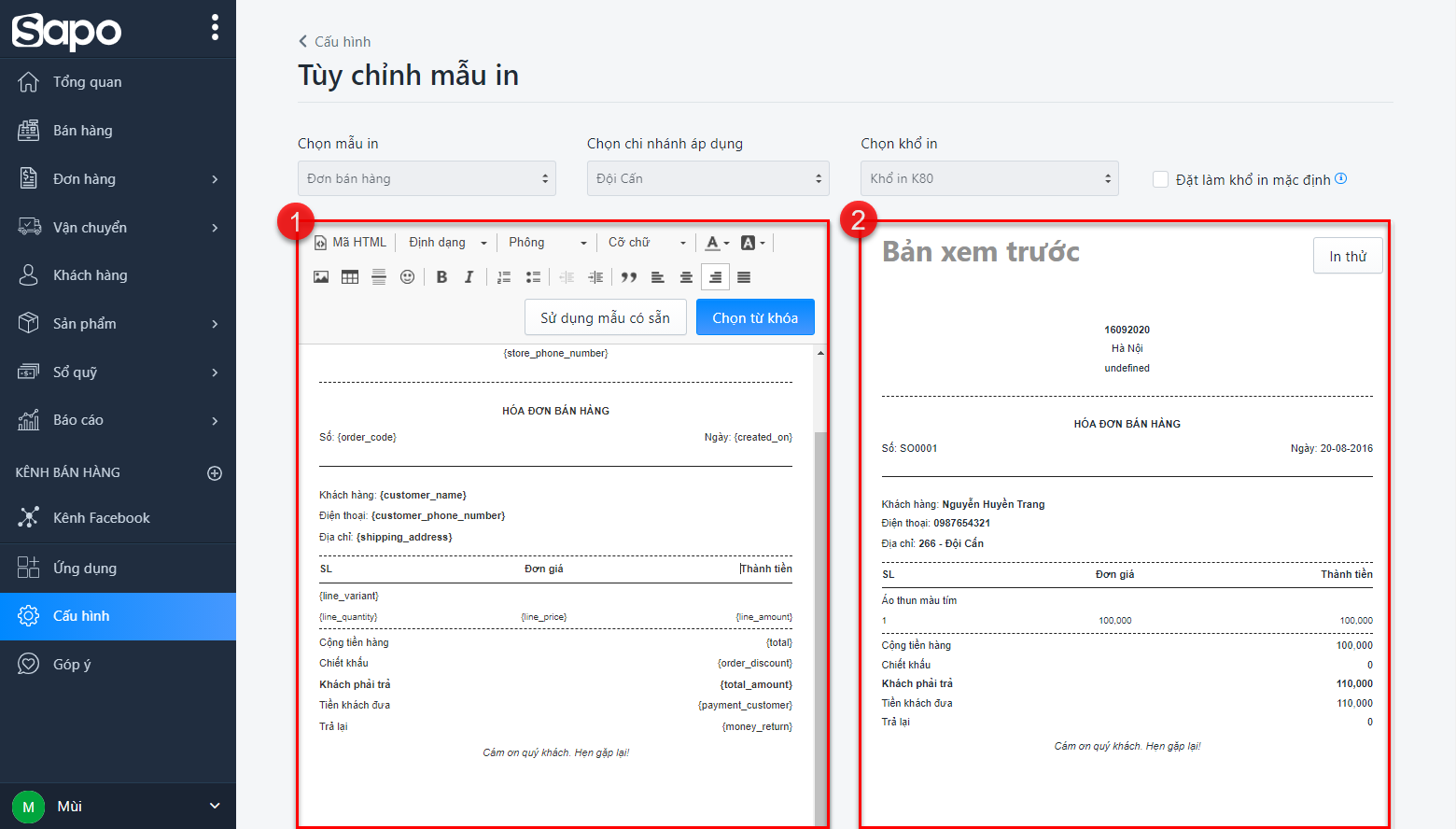Viewport: 1456px width, 829px height.
Task: Pick a text color from the underlined A
Action: pyautogui.click(x=717, y=243)
